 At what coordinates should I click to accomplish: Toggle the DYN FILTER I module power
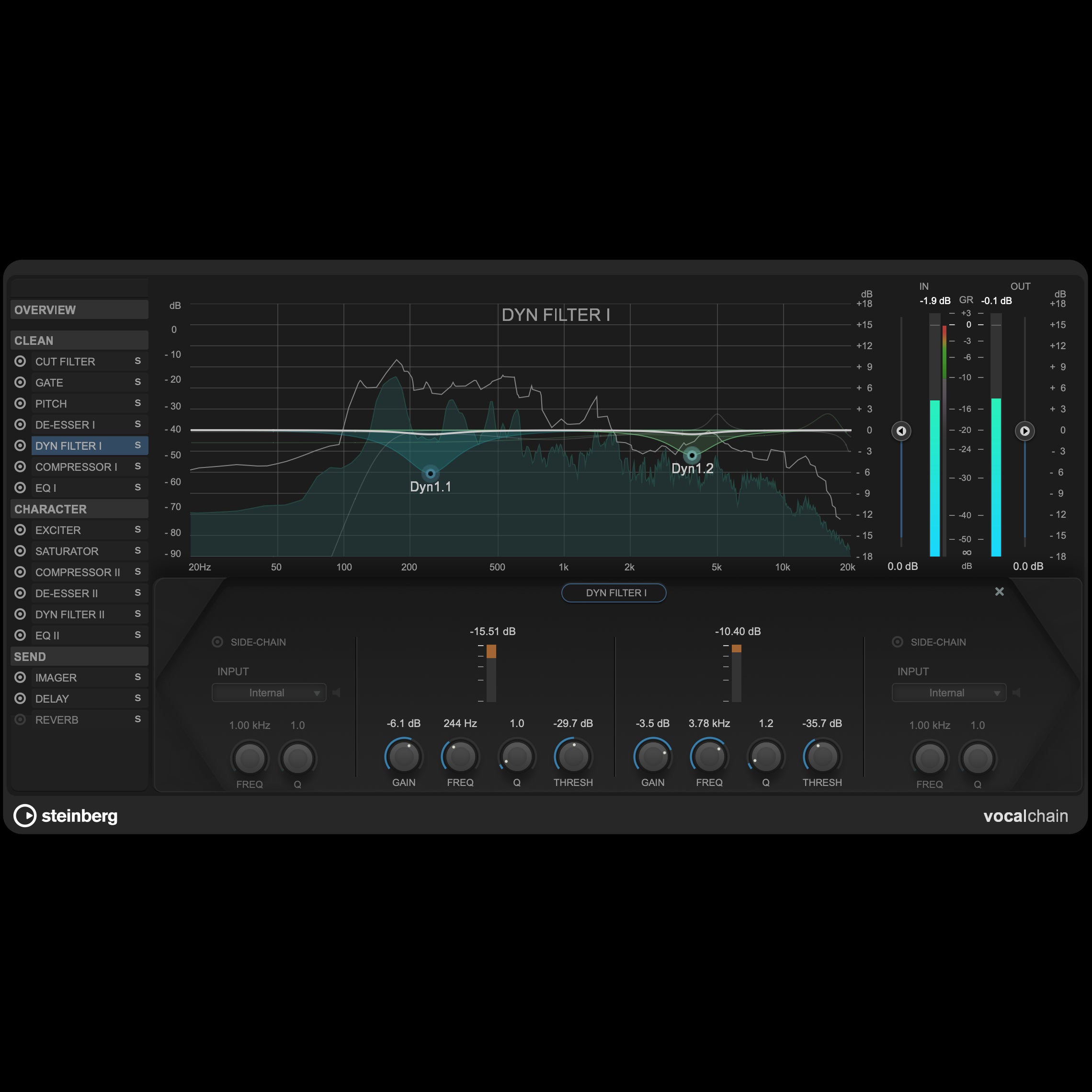point(20,445)
